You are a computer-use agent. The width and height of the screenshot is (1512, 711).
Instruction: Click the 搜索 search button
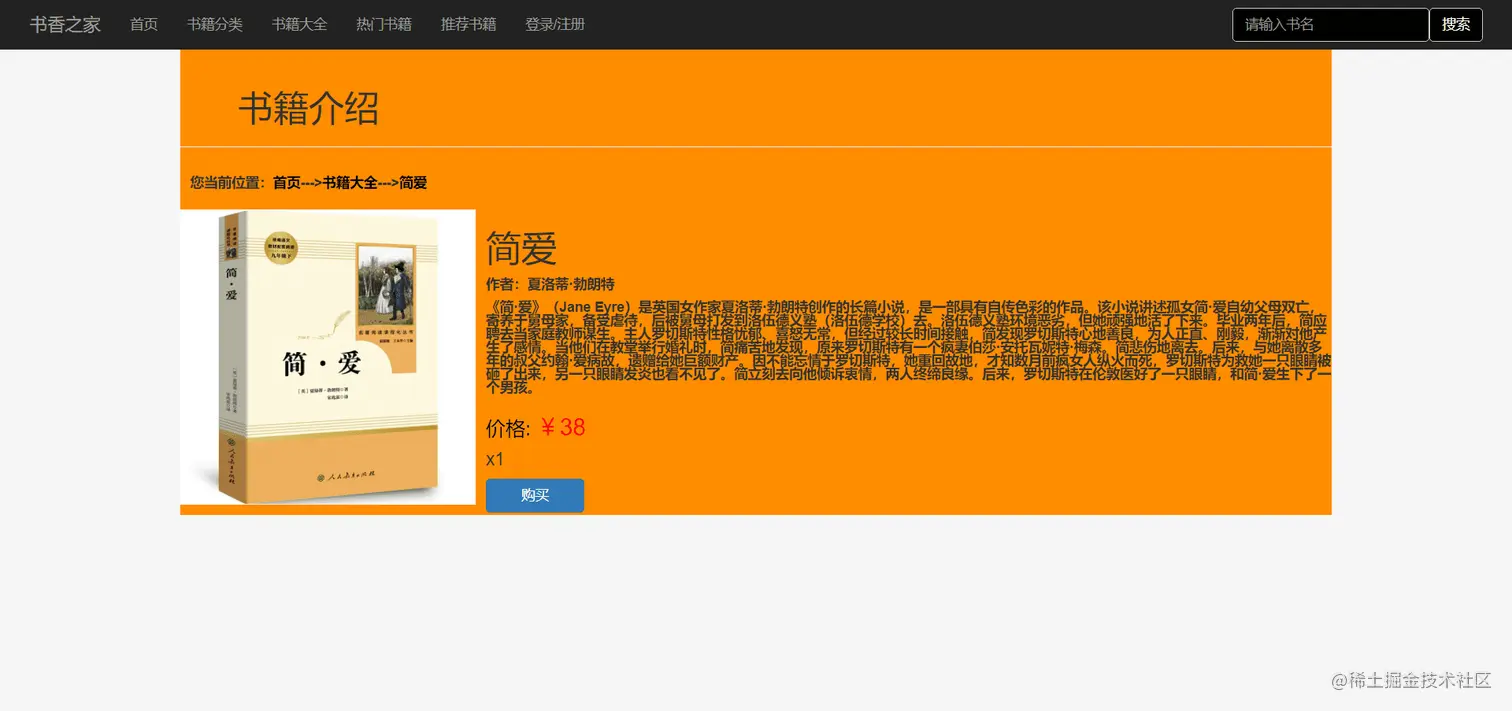click(1456, 25)
